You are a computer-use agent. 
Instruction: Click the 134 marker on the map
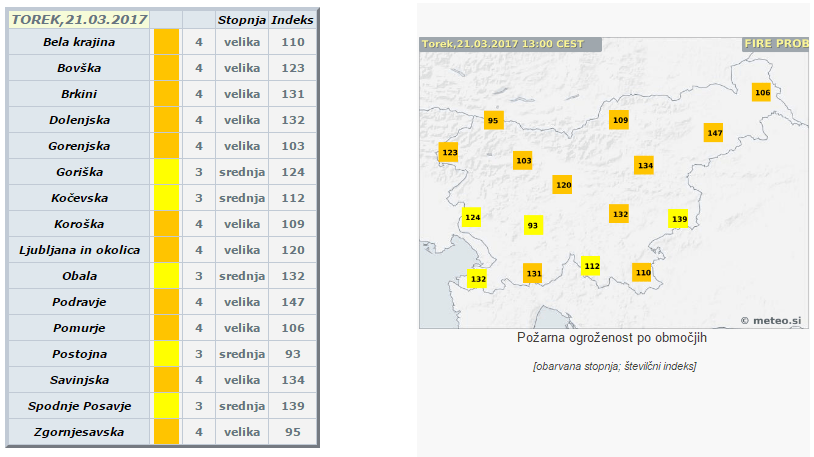tap(645, 165)
